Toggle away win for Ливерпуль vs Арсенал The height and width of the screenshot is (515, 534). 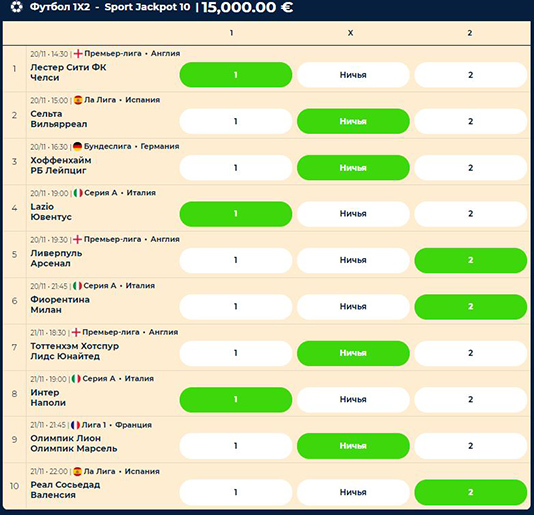click(x=471, y=260)
